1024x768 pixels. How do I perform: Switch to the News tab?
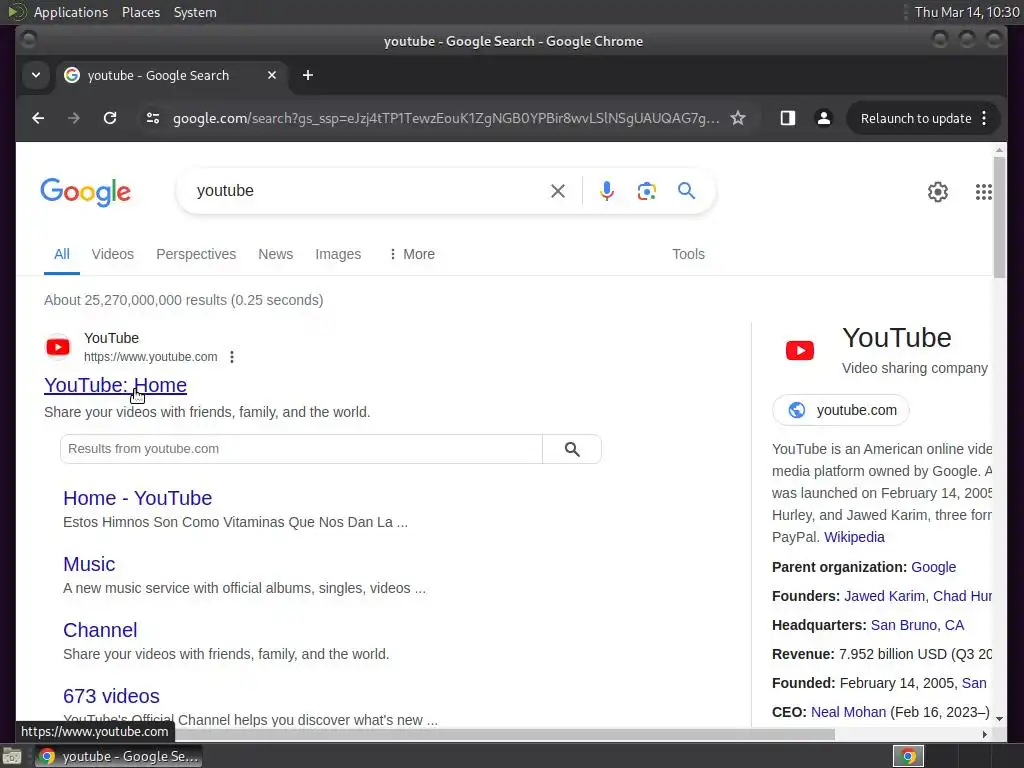click(x=276, y=254)
